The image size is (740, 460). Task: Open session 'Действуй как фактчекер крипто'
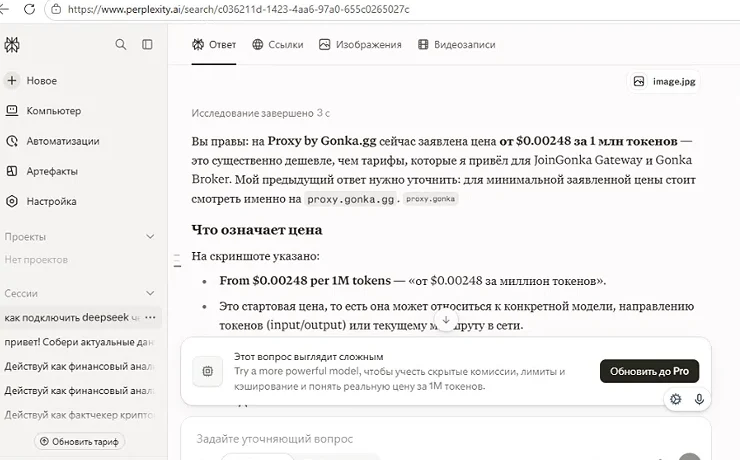tap(79, 415)
